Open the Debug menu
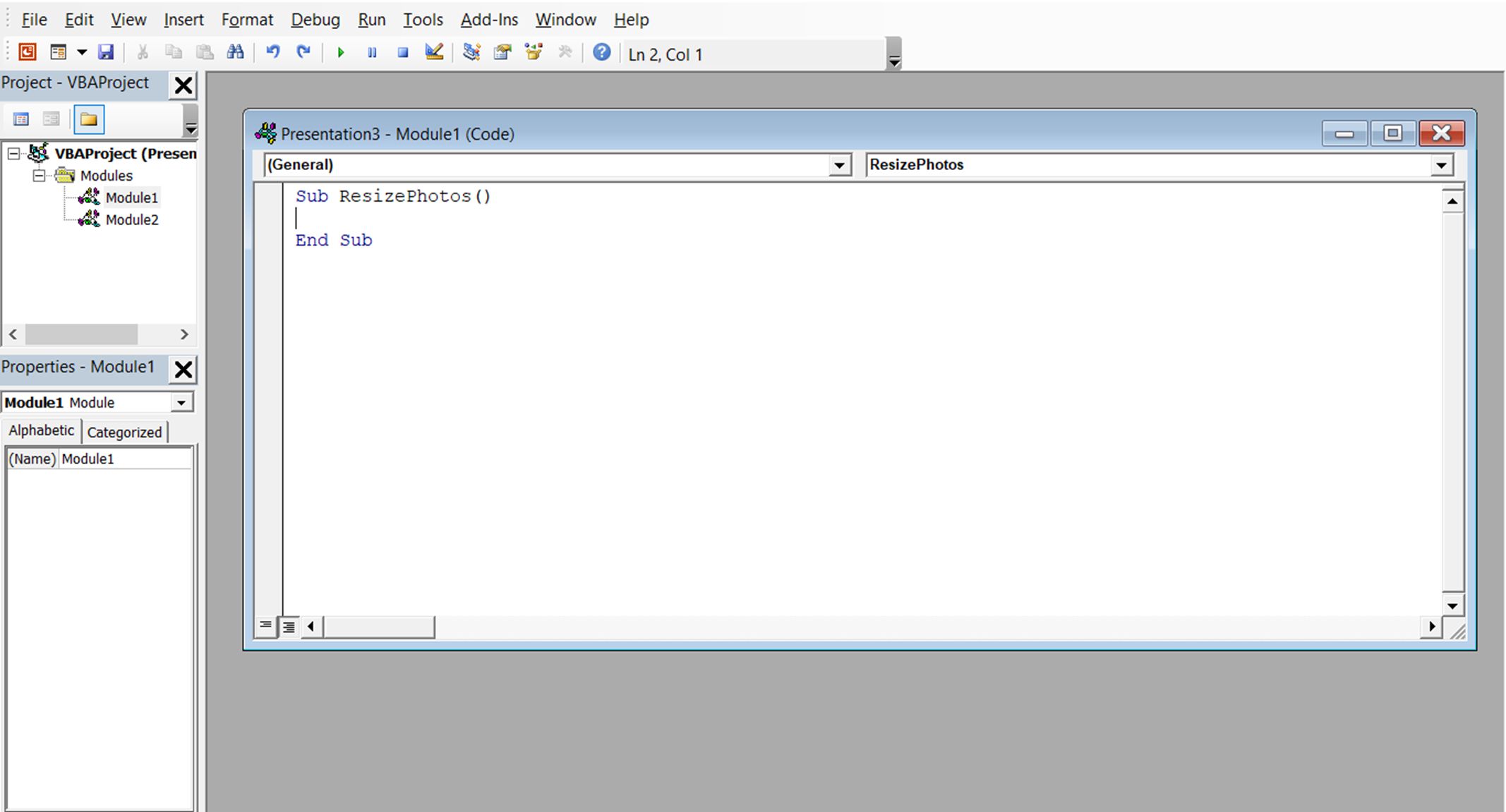This screenshot has height=812, width=1506. coord(313,19)
